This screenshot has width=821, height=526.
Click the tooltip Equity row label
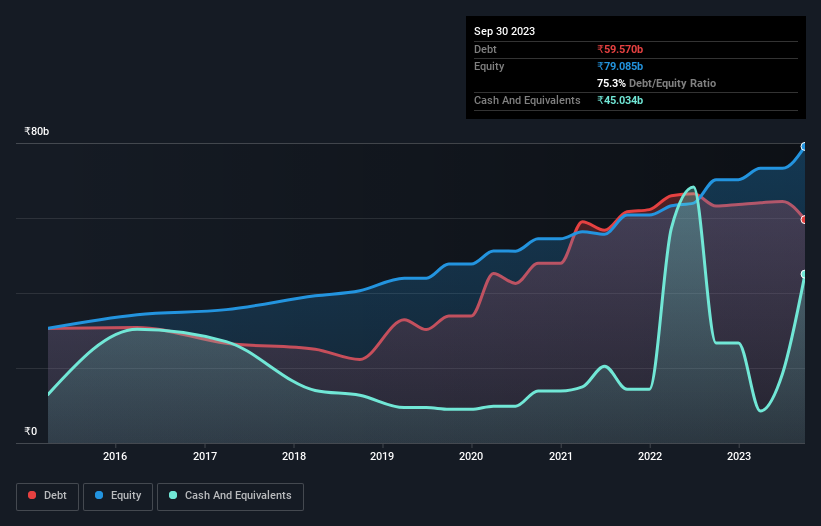[x=489, y=66]
